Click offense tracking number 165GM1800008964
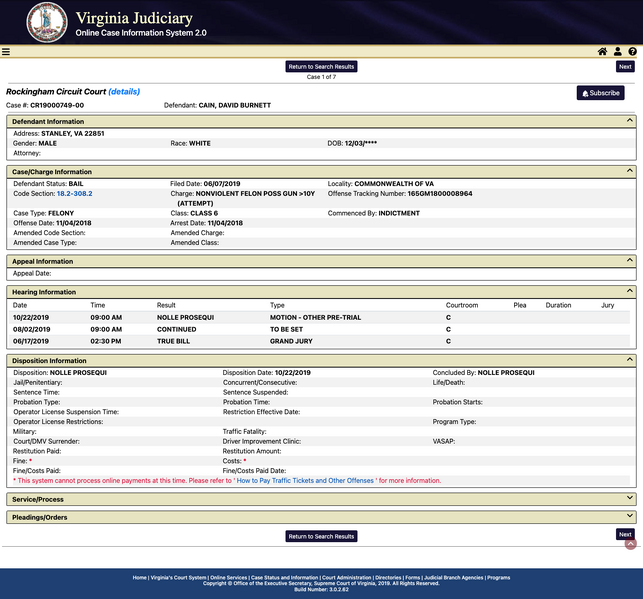 click(x=440, y=194)
